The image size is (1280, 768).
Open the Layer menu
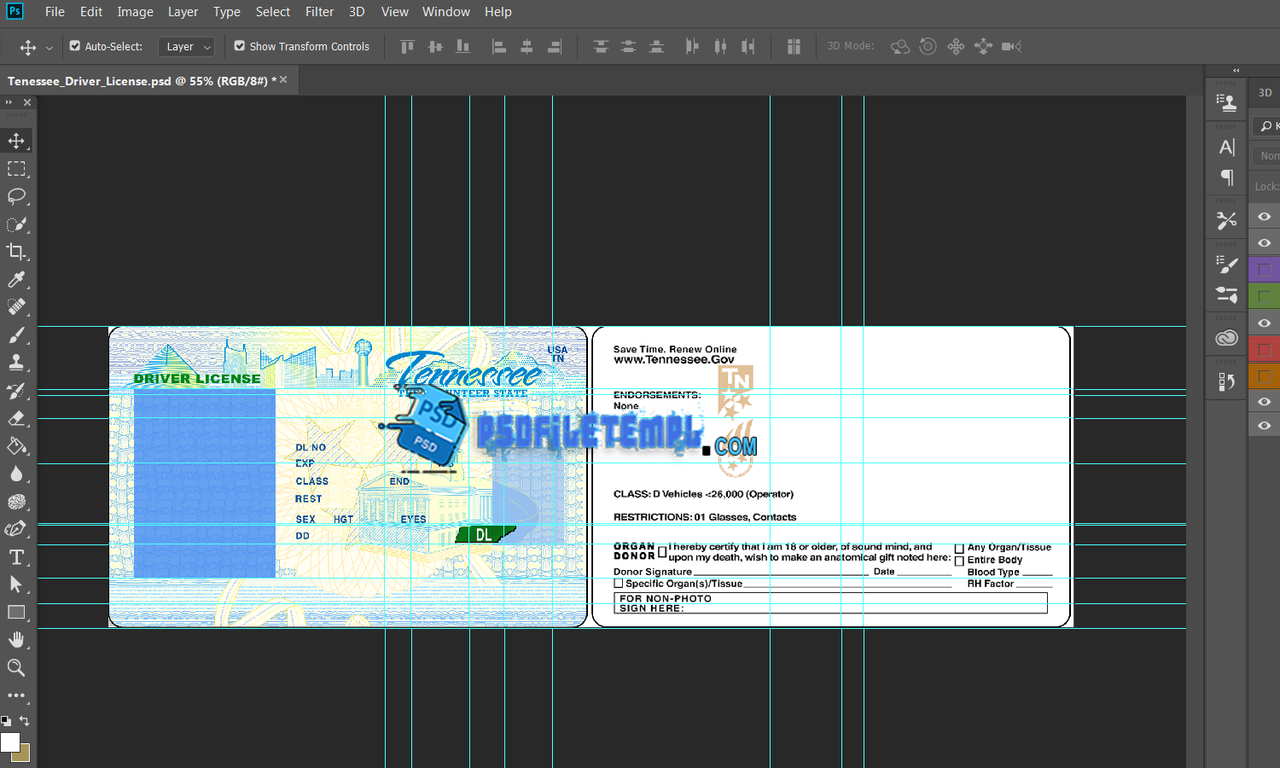[183, 12]
